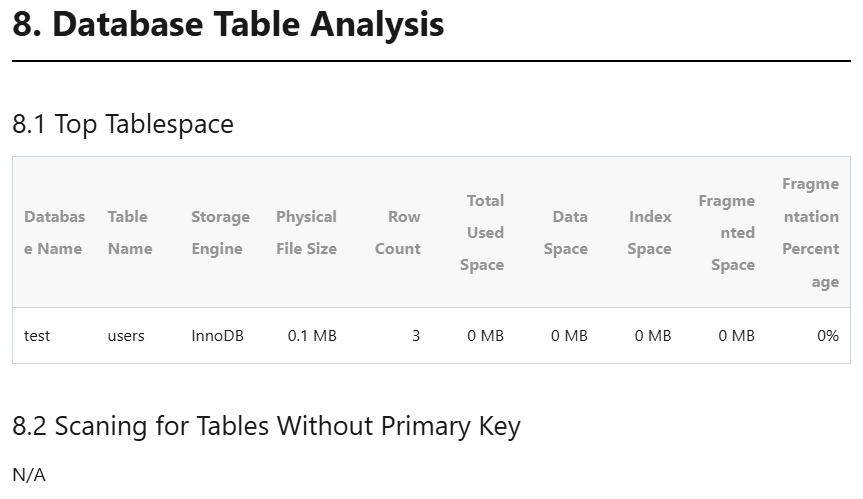Image resolution: width=863 pixels, height=499 pixels.
Task: Select the Table Name column header
Action: [129, 232]
